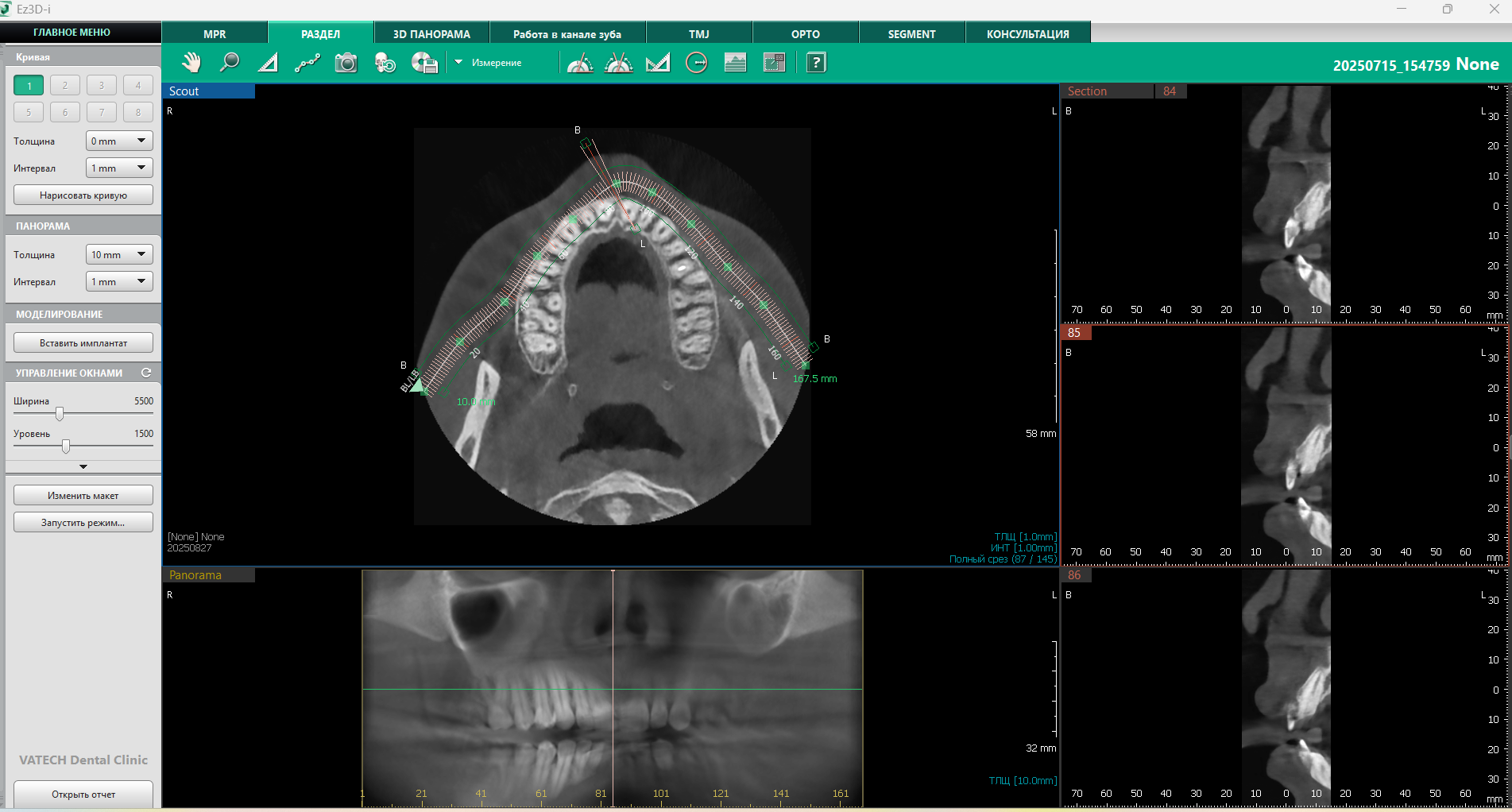Switch to the 3D ПАНОРАМА tab
This screenshot has height=812, width=1512.
[x=431, y=34]
